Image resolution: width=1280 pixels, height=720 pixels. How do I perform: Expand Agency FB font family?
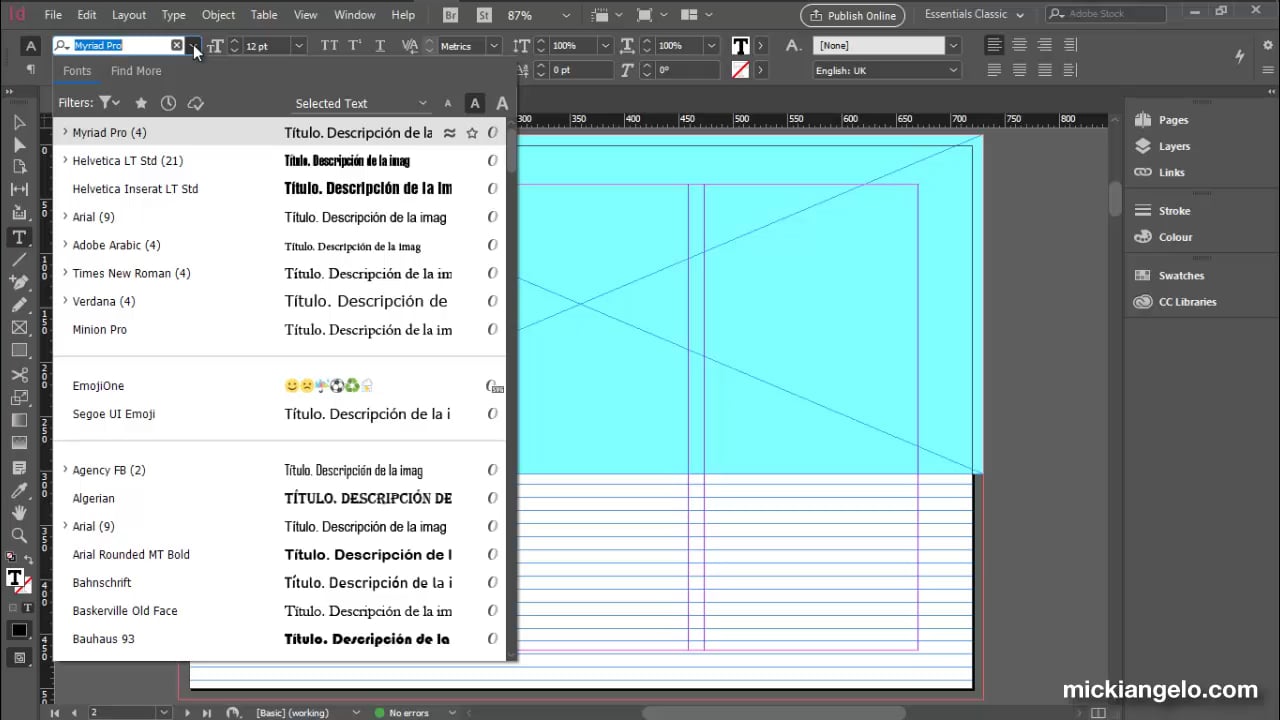(x=65, y=470)
